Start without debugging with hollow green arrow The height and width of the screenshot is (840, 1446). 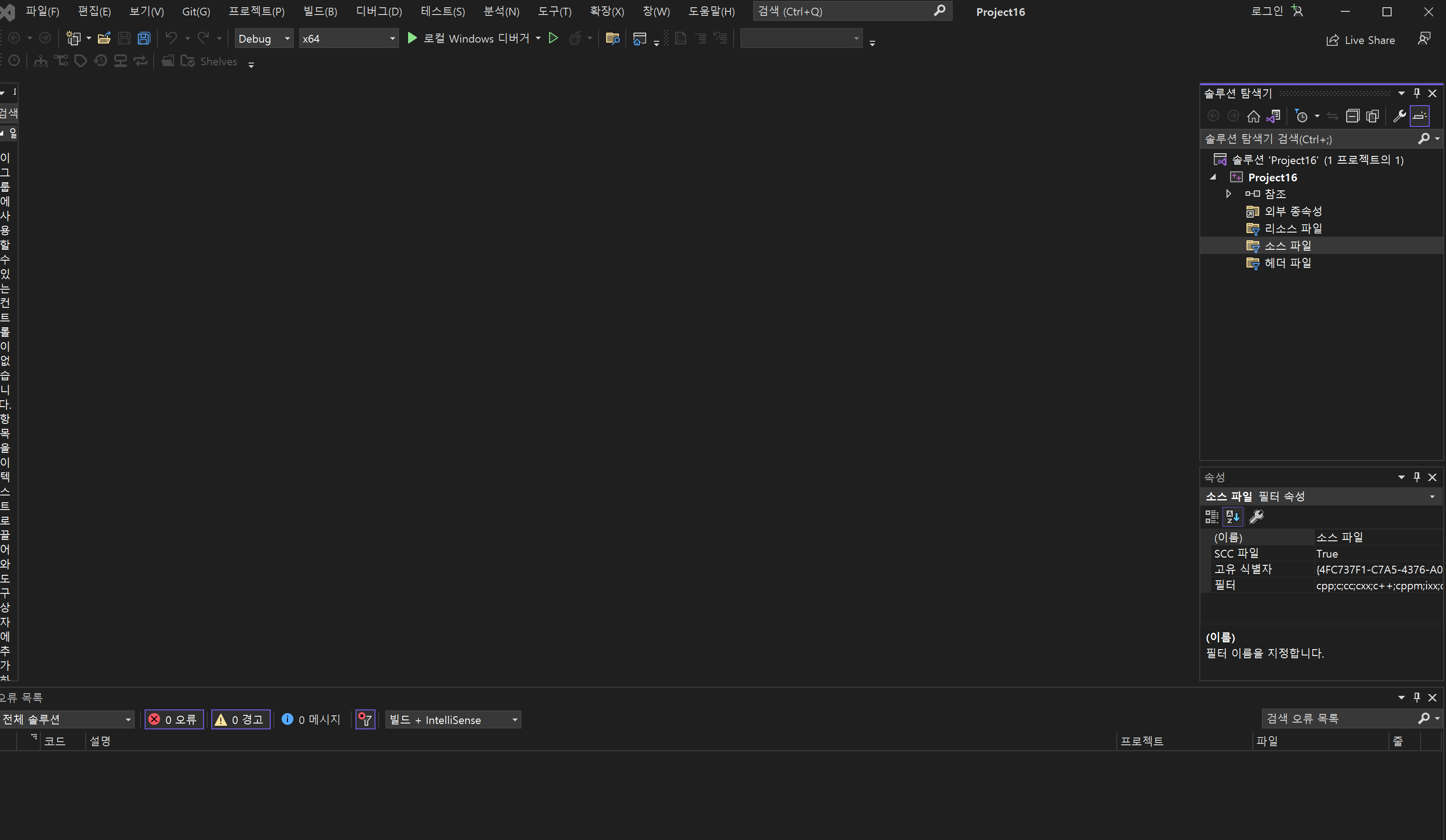(553, 39)
